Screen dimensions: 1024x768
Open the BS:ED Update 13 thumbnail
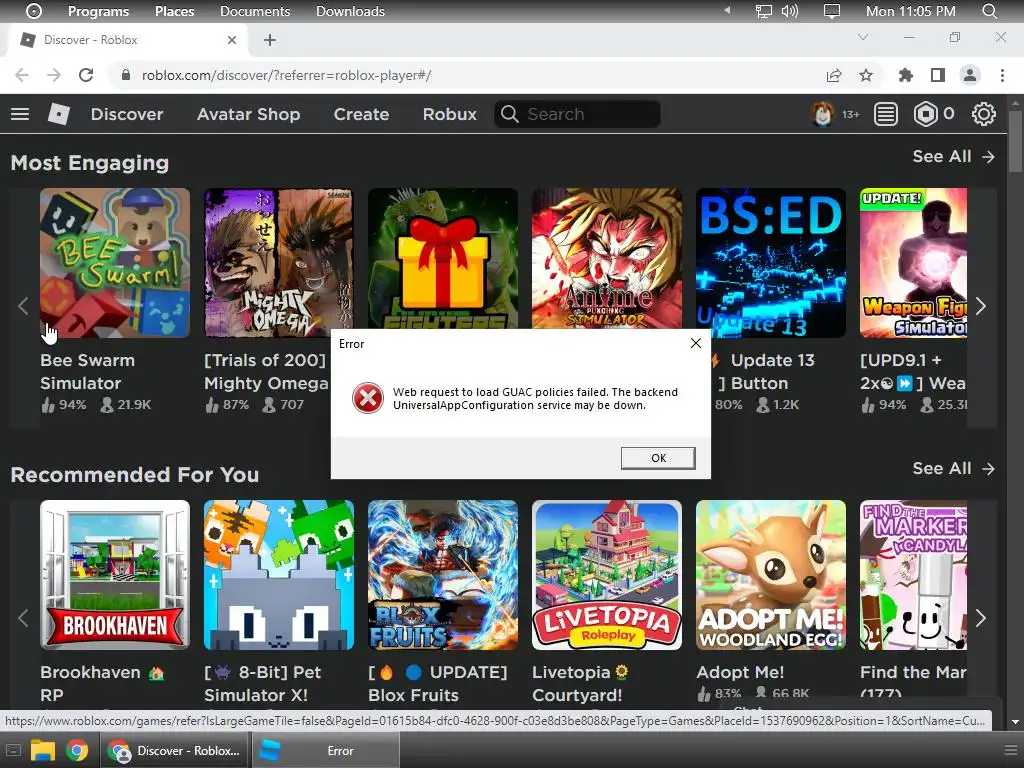pyautogui.click(x=771, y=263)
